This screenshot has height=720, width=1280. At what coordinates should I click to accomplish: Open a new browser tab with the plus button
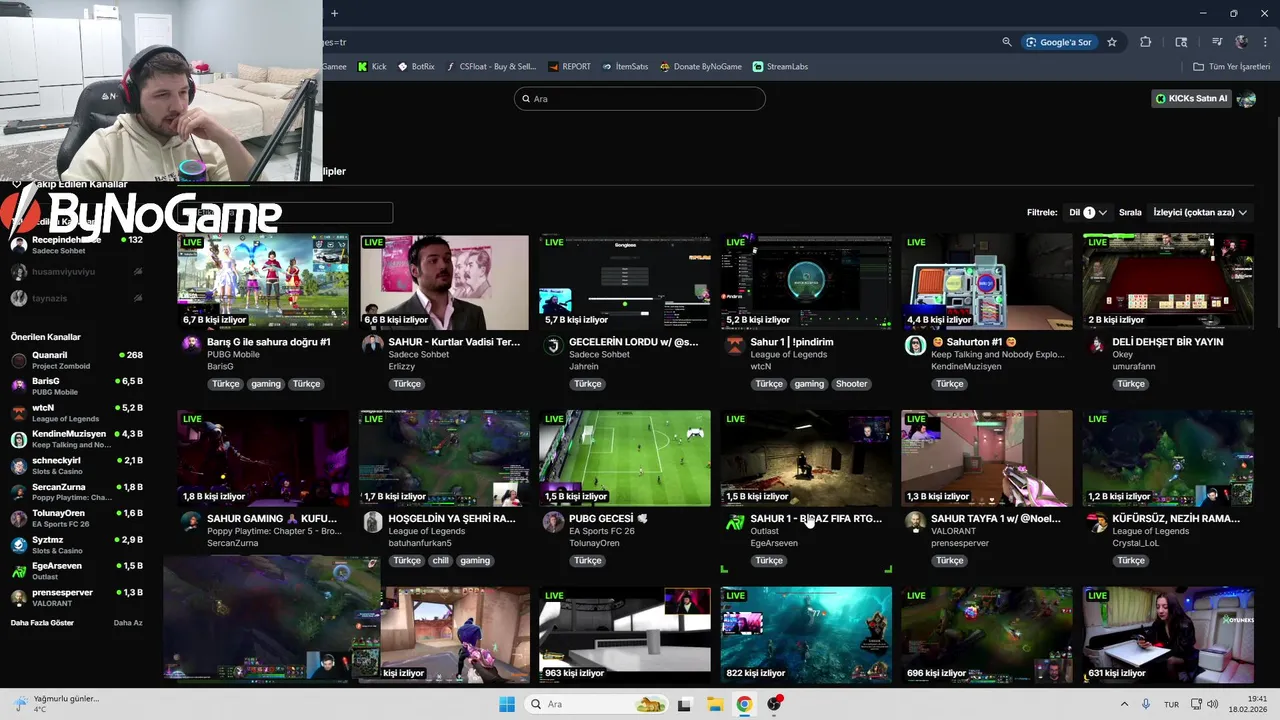(x=334, y=13)
